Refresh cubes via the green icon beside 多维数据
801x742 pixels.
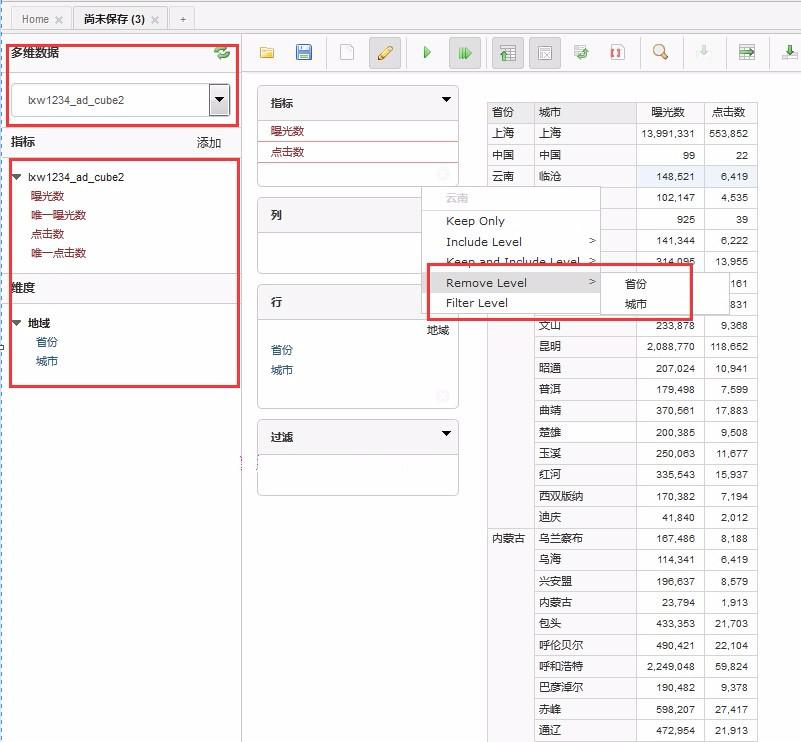click(222, 53)
